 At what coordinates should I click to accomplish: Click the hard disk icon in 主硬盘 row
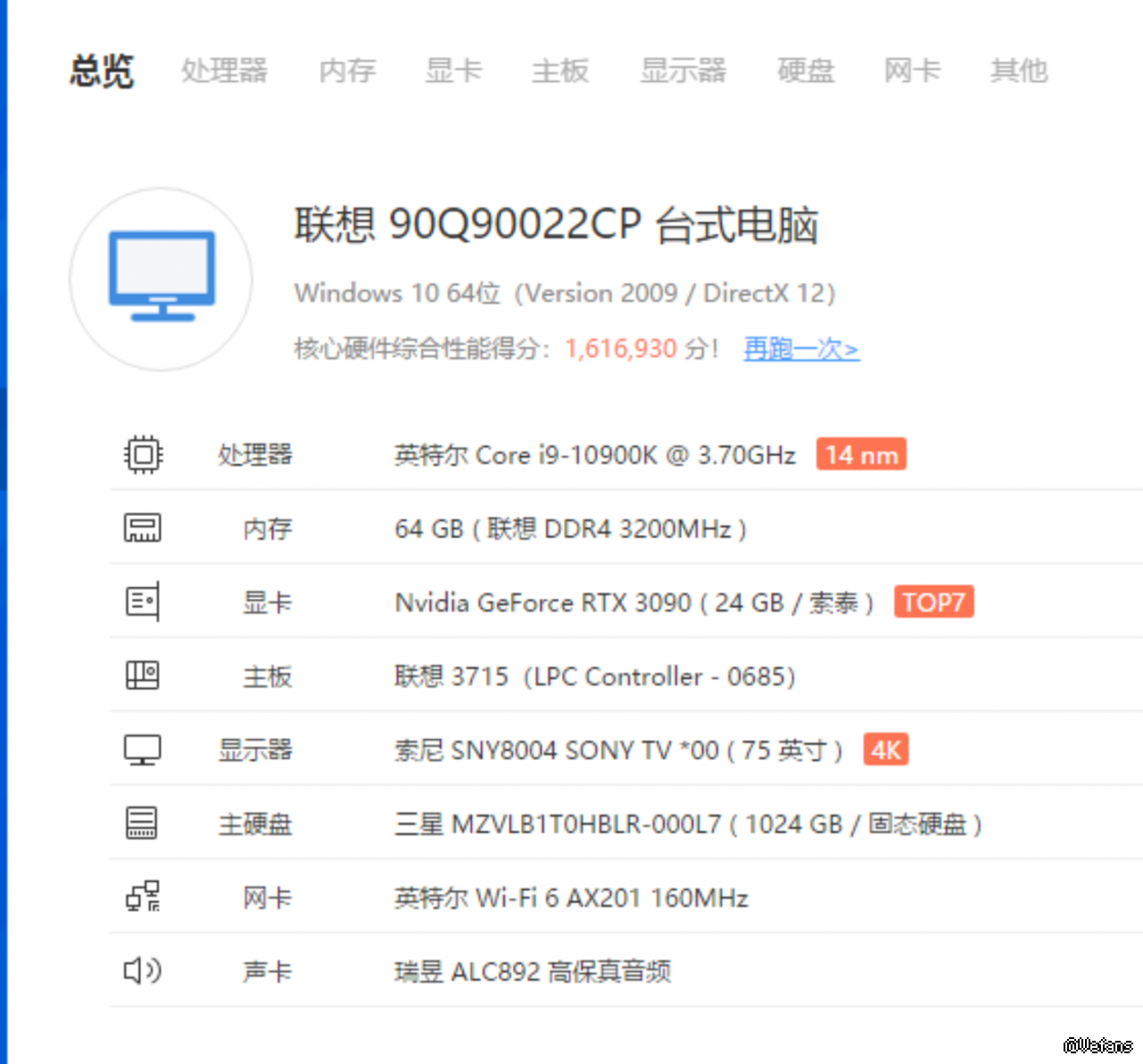pos(143,823)
